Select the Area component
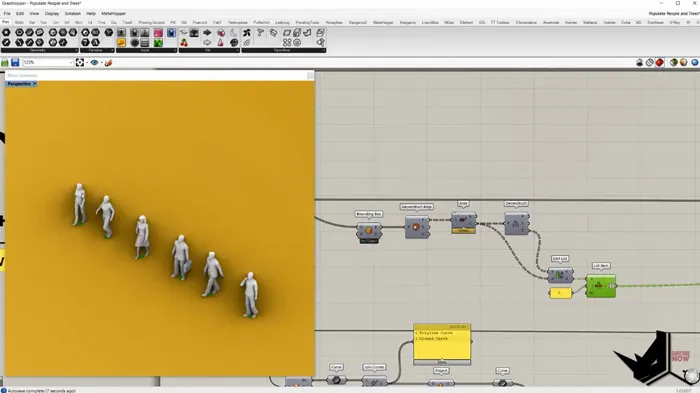The width and height of the screenshot is (700, 393). point(463,222)
